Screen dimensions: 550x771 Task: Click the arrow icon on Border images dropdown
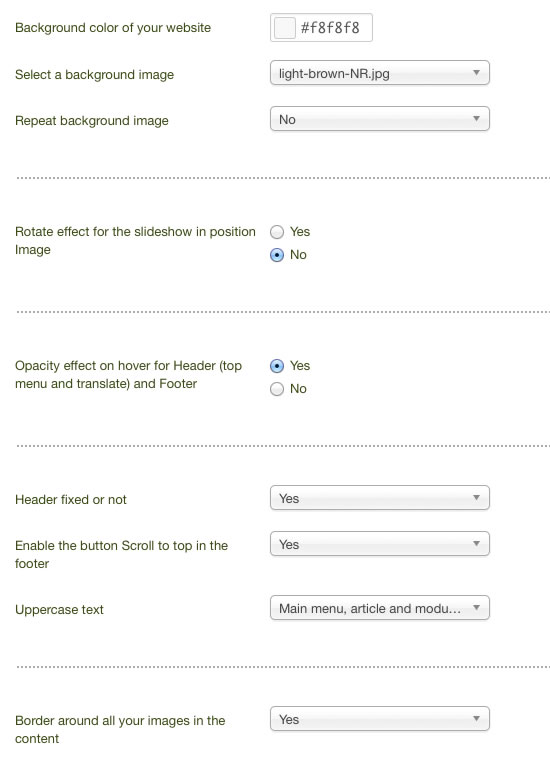pos(476,718)
